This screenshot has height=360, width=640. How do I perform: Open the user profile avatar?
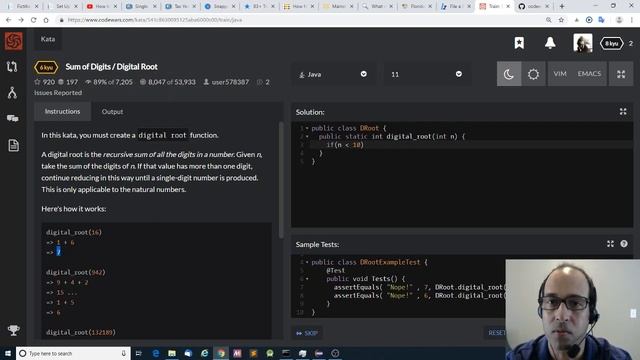(583, 43)
